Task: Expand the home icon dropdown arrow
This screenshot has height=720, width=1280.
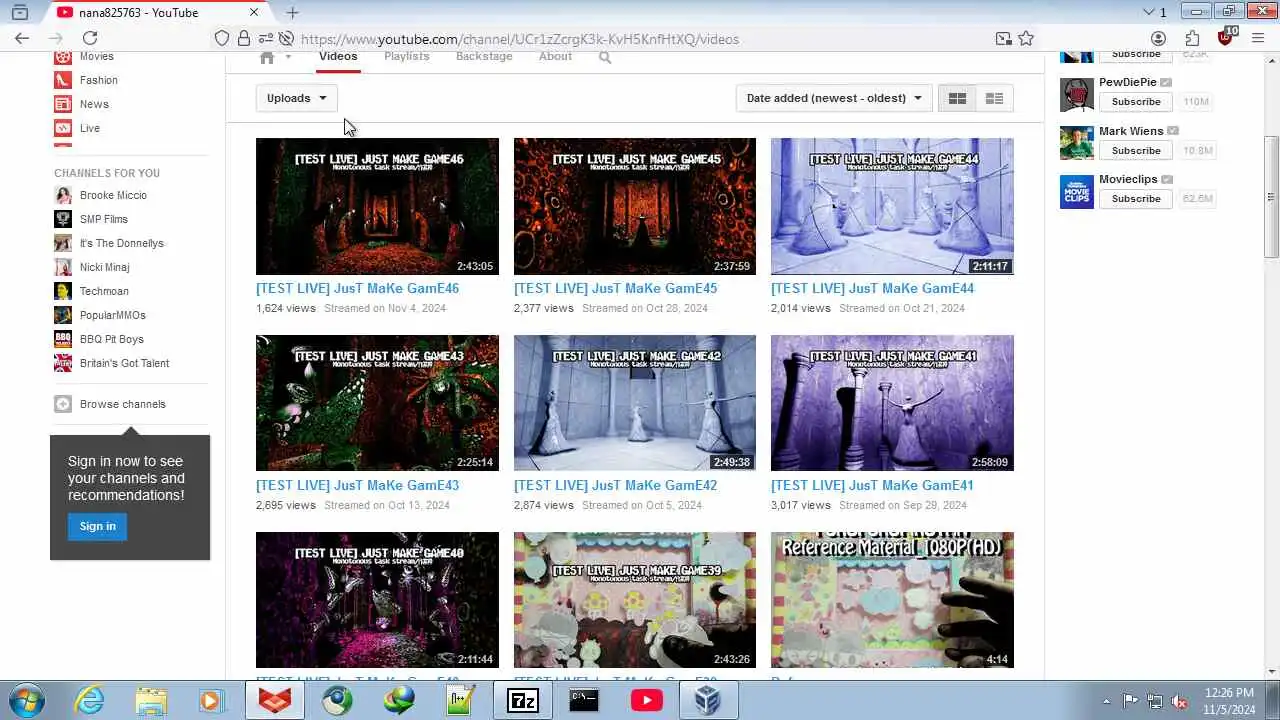Action: pos(288,57)
